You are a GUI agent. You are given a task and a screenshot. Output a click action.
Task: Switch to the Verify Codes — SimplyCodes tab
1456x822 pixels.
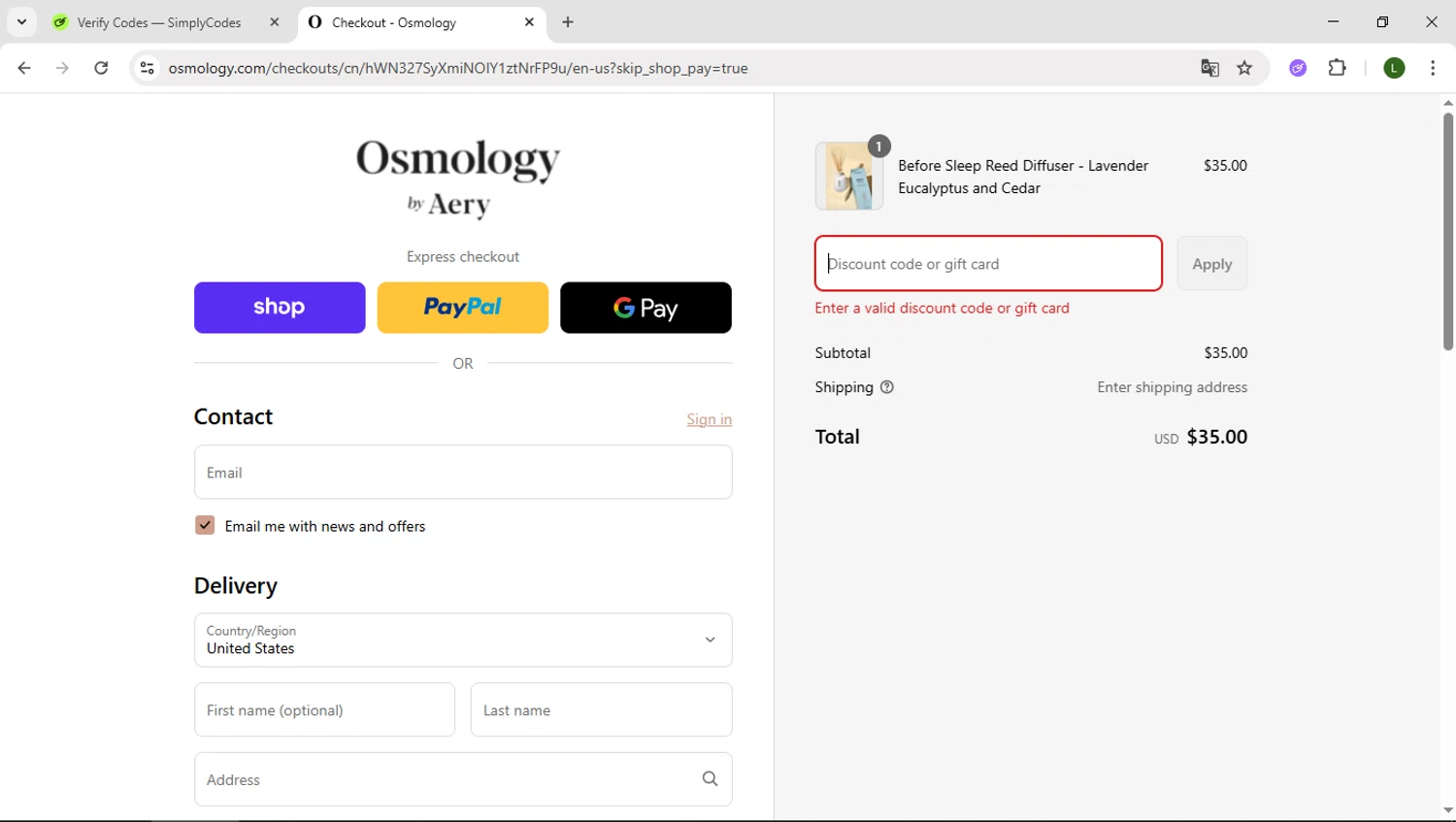pyautogui.click(x=159, y=22)
